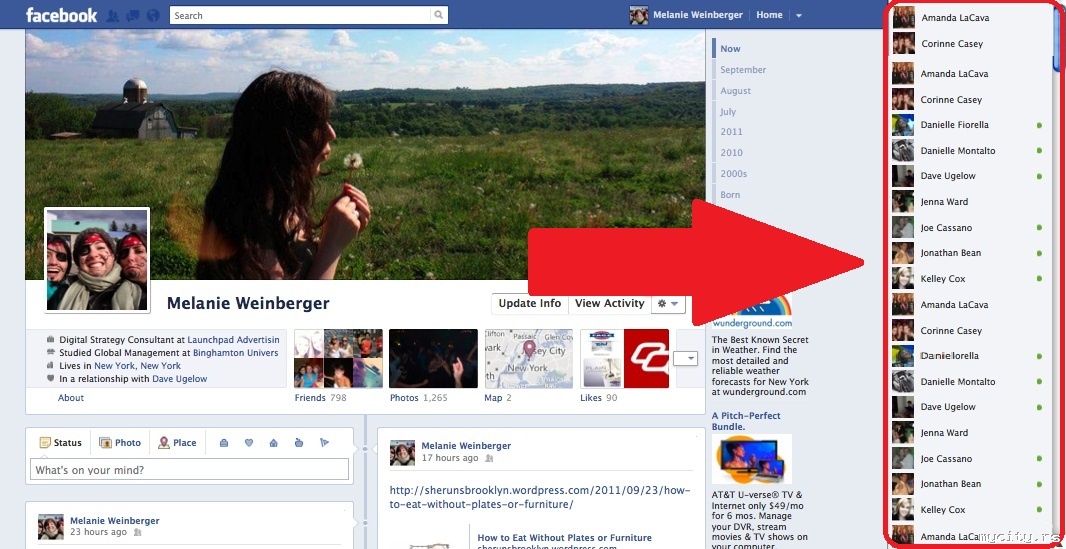Open the Friends thumbnail box
This screenshot has width=1066, height=549.
click(338, 359)
